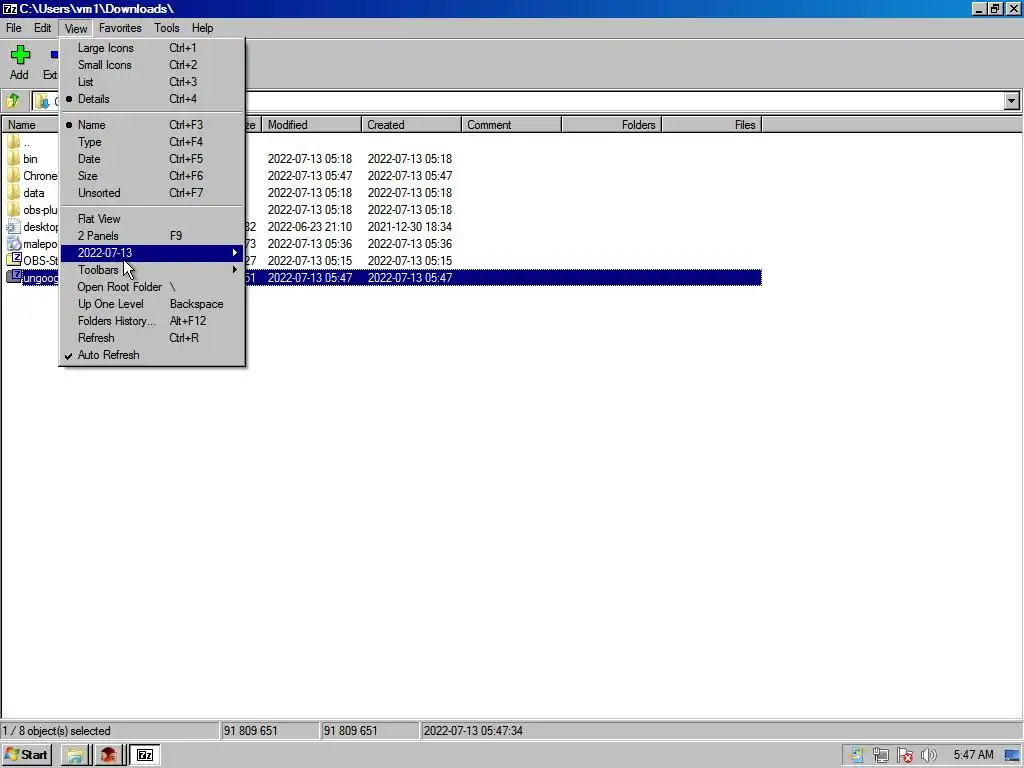
Task: Select the bin folder
Action: [30, 159]
